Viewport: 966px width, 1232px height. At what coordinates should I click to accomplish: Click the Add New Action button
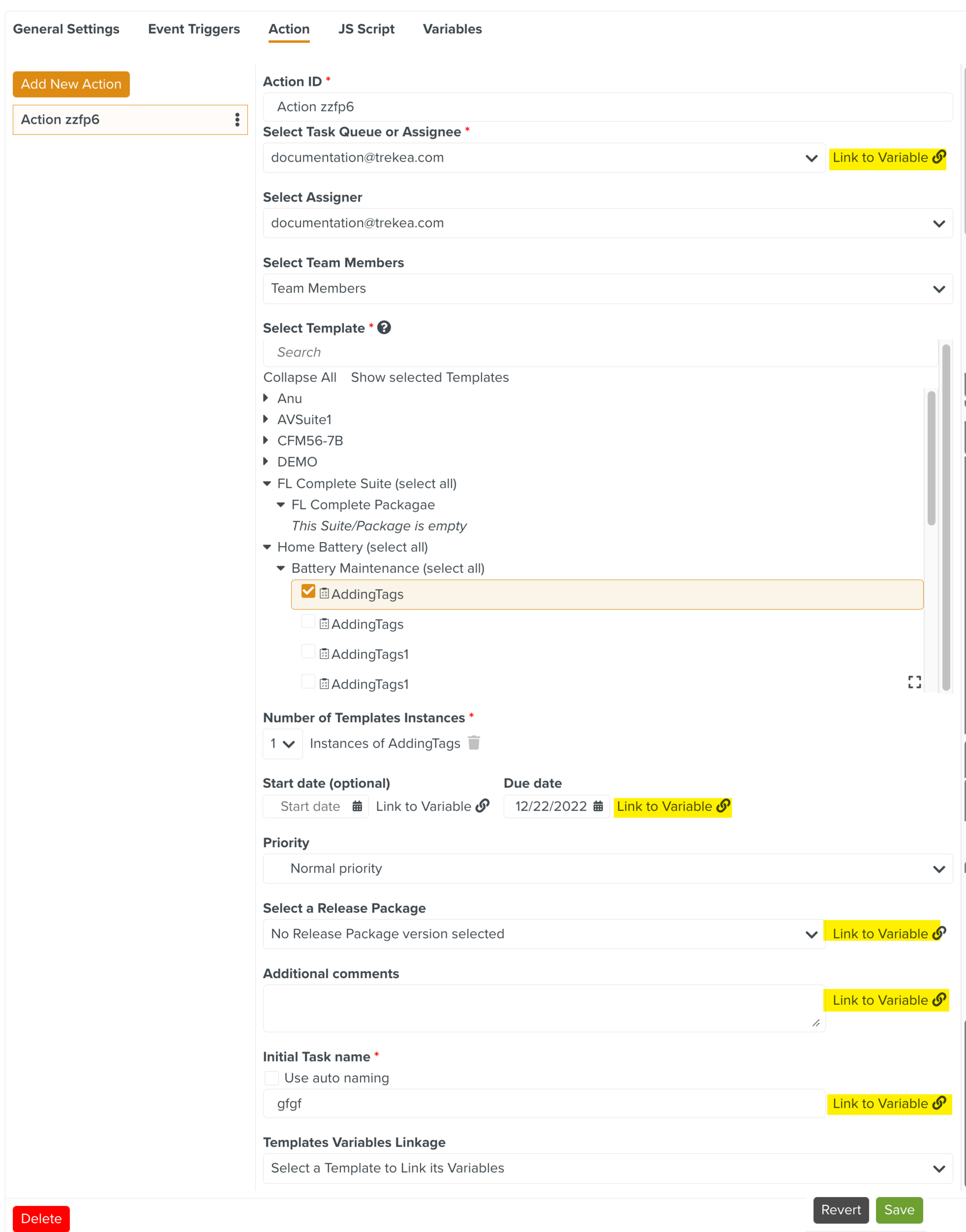(x=71, y=84)
